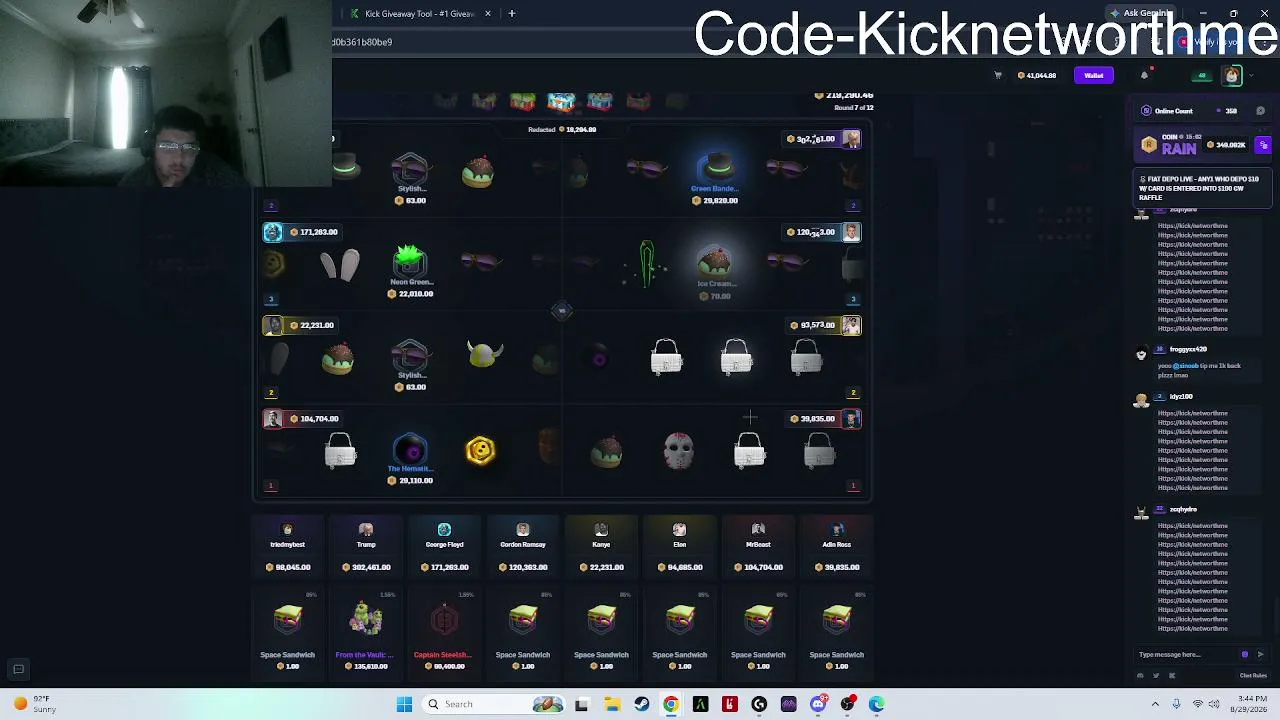This screenshot has height=720, width=1280.
Task: Open From the Vault item card
Action: pos(366,632)
